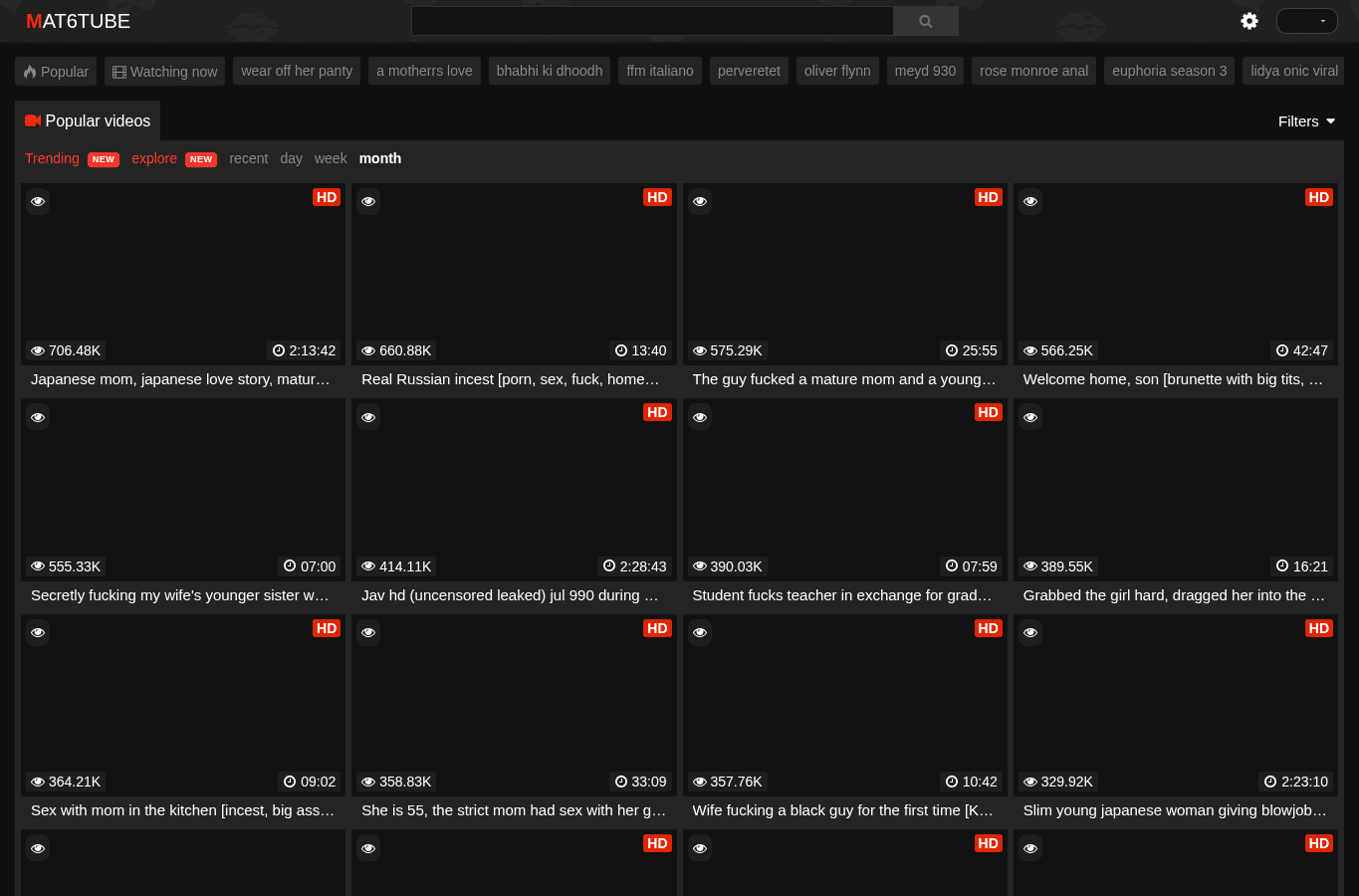The height and width of the screenshot is (896, 1359).
Task: Click the NEW badge beside Trending
Action: [104, 159]
